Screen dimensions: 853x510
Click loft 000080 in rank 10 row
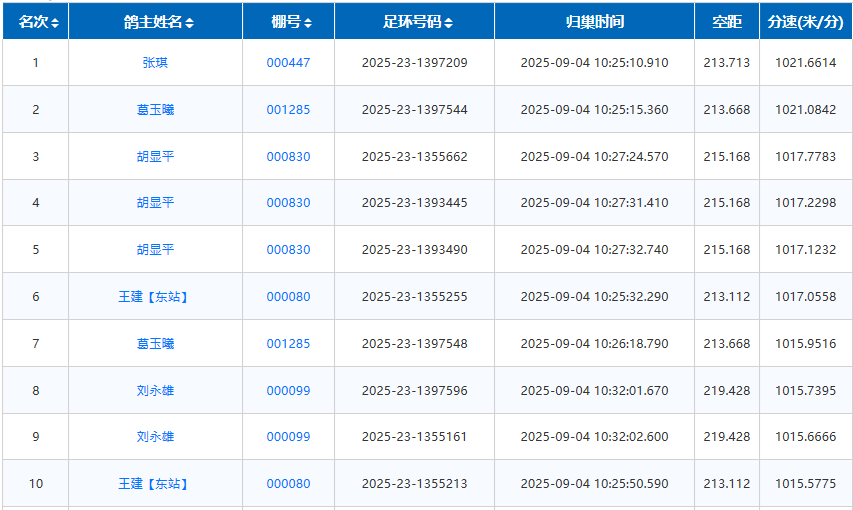coord(288,484)
